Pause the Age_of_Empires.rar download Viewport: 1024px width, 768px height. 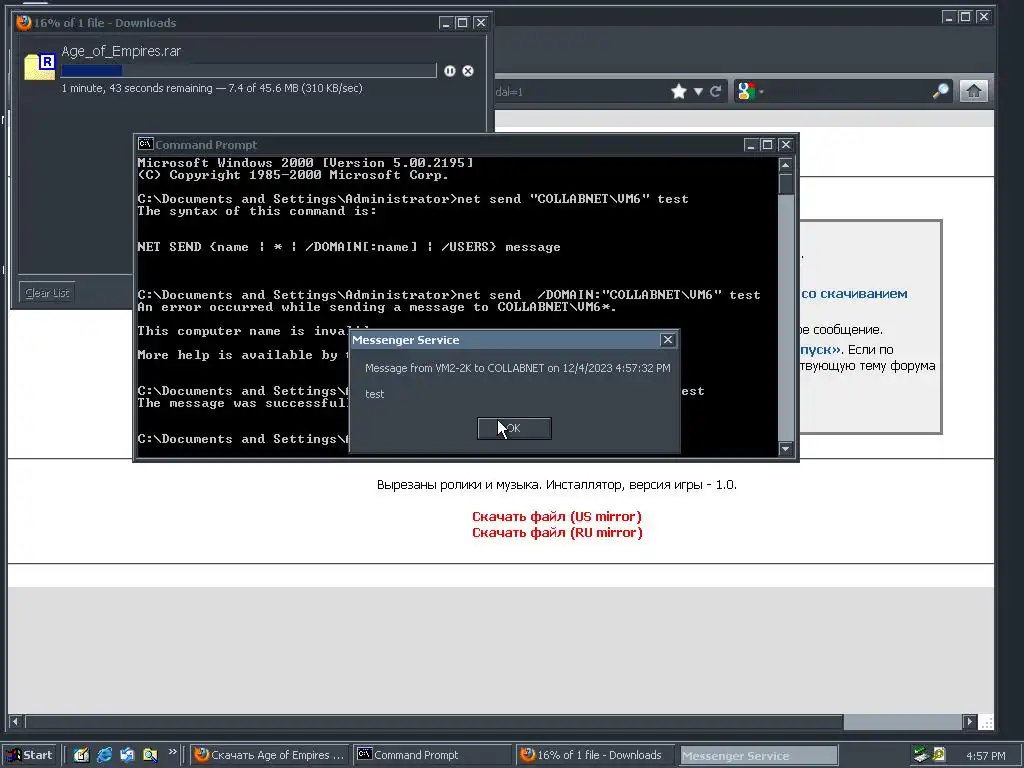pyautogui.click(x=450, y=71)
